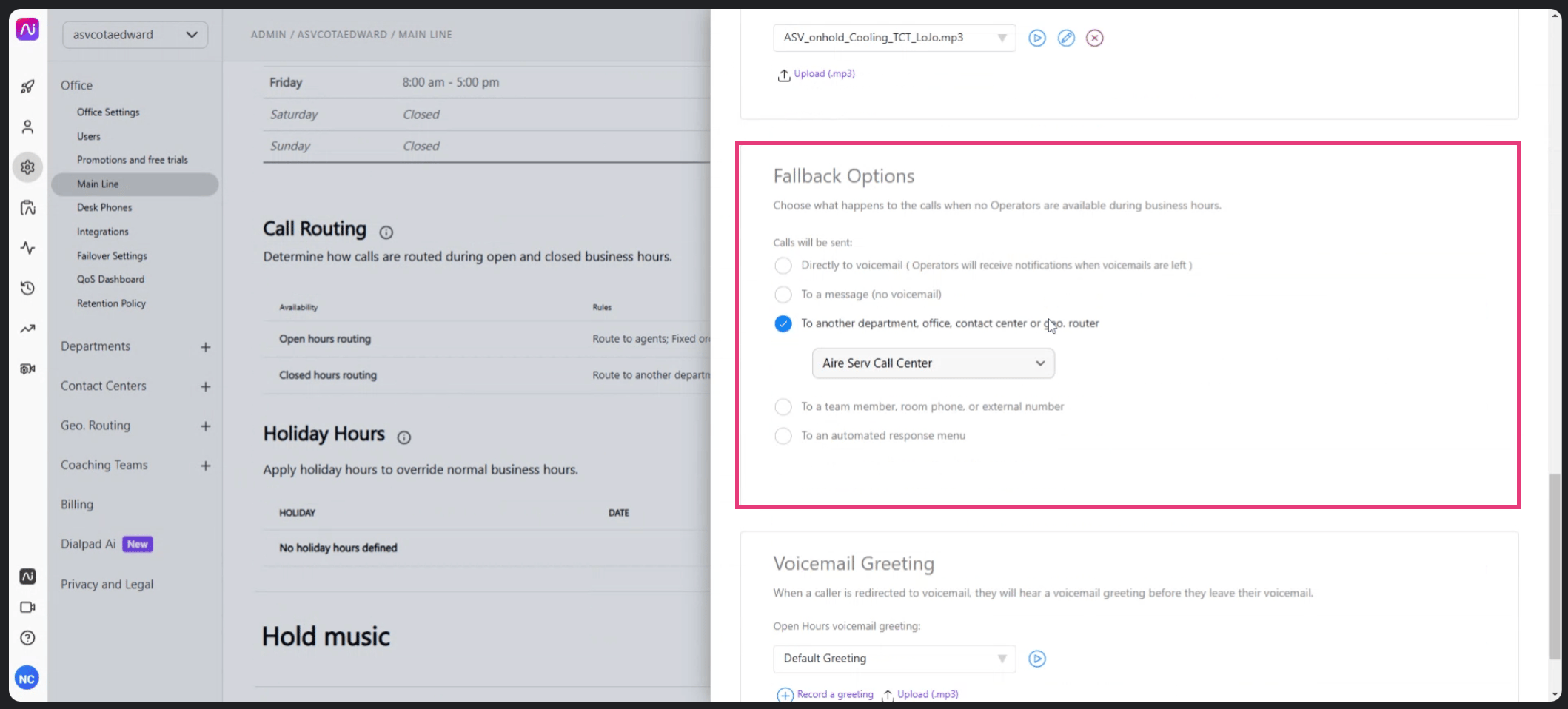The image size is (1568, 709).
Task: Edit the ASV_onhold_Cooling mp3 file
Action: pos(1065,38)
